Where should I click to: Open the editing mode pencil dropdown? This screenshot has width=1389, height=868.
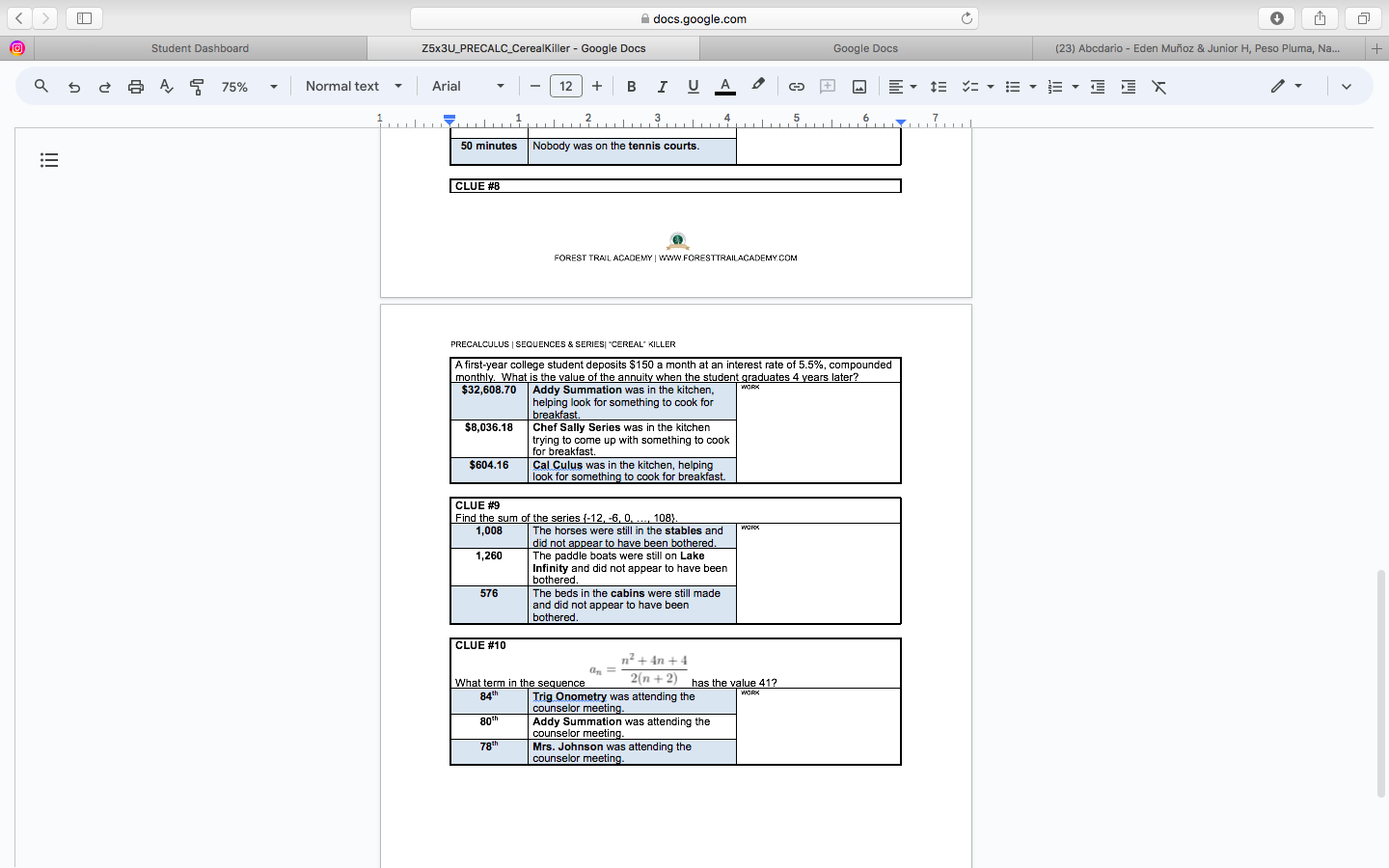[x=1286, y=86]
